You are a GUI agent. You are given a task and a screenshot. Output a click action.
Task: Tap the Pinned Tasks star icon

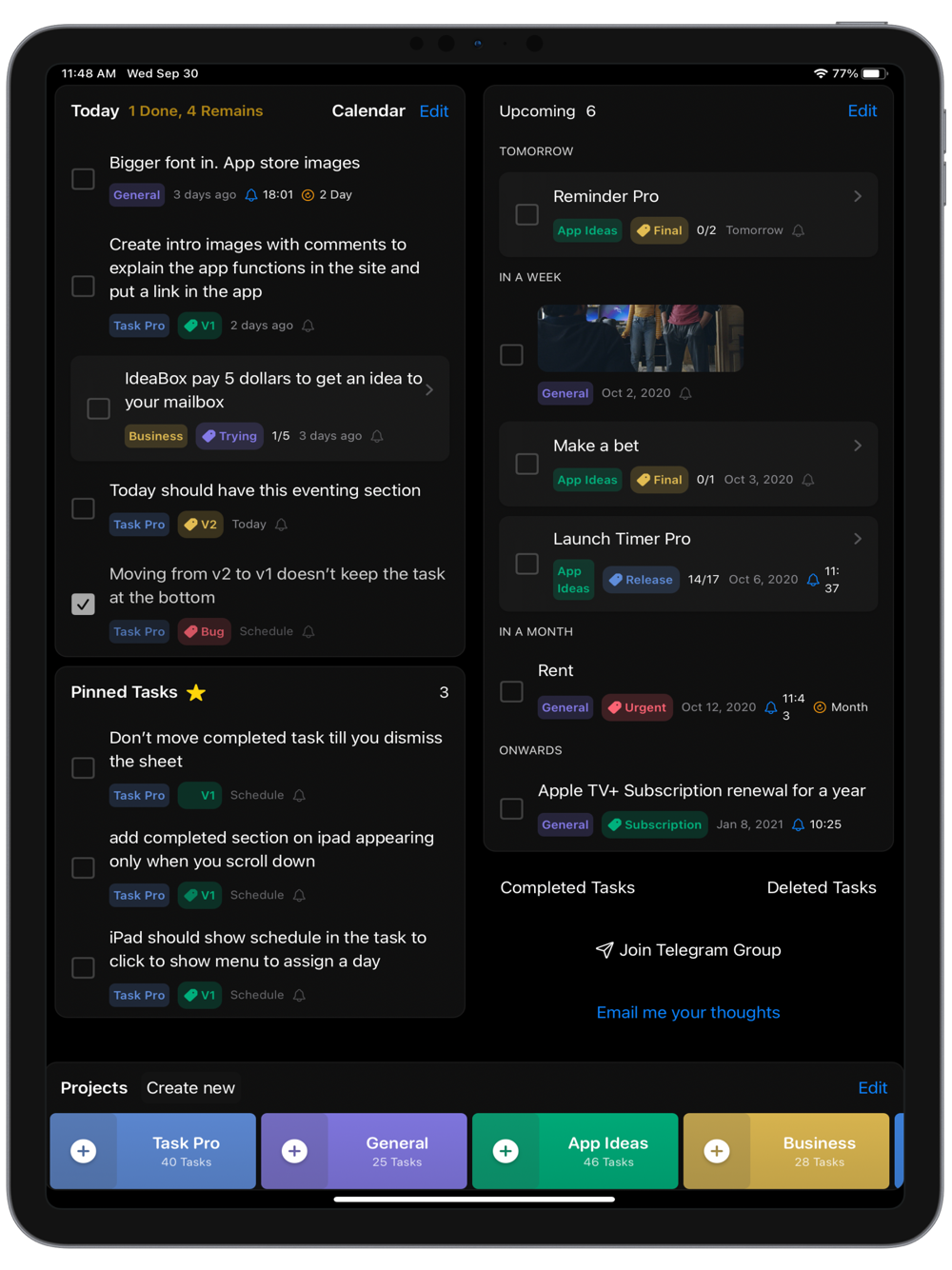click(x=196, y=692)
